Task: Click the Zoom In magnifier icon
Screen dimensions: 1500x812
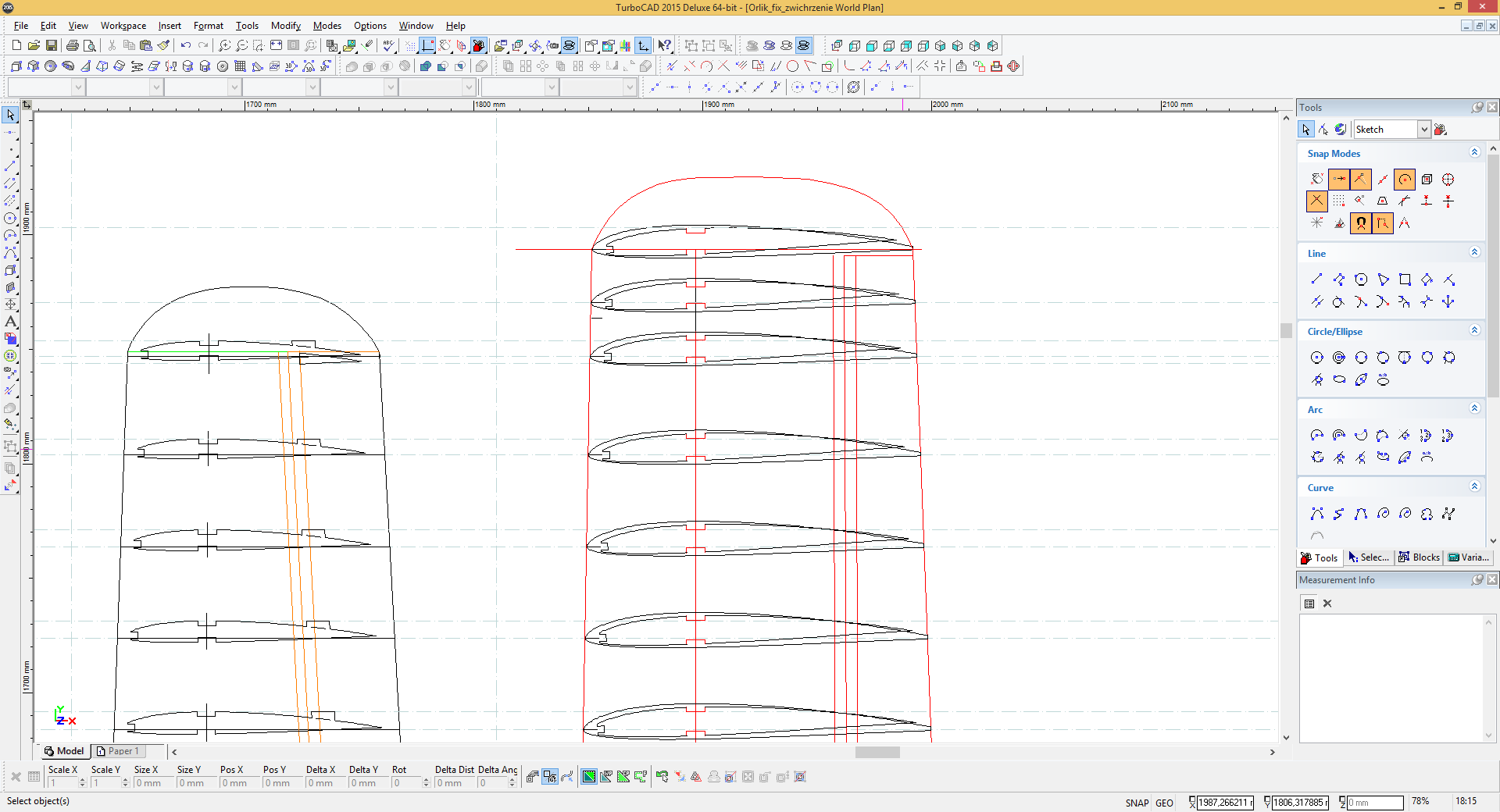Action: pos(224,46)
